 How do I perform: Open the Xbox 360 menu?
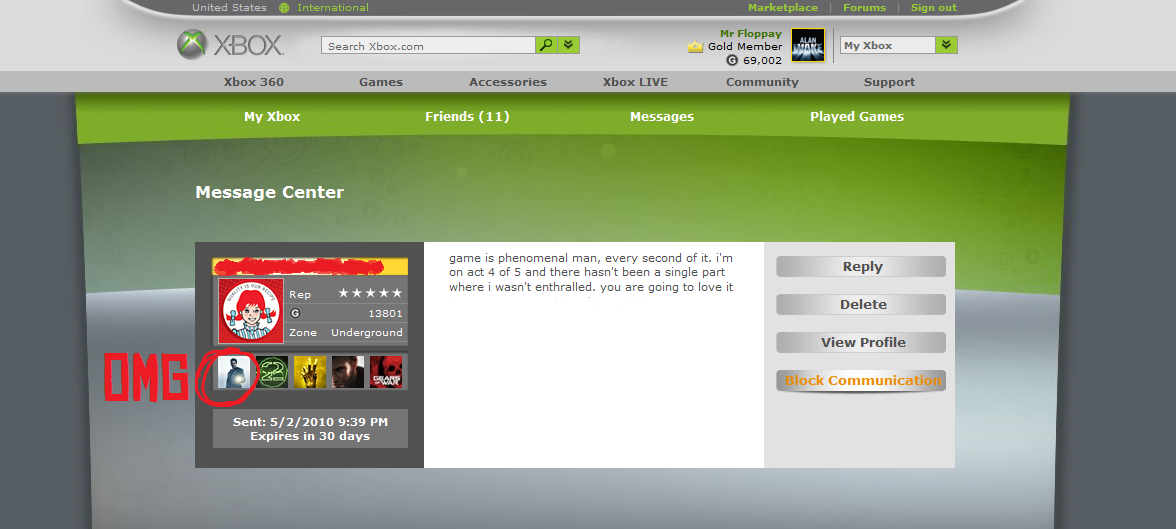point(254,82)
